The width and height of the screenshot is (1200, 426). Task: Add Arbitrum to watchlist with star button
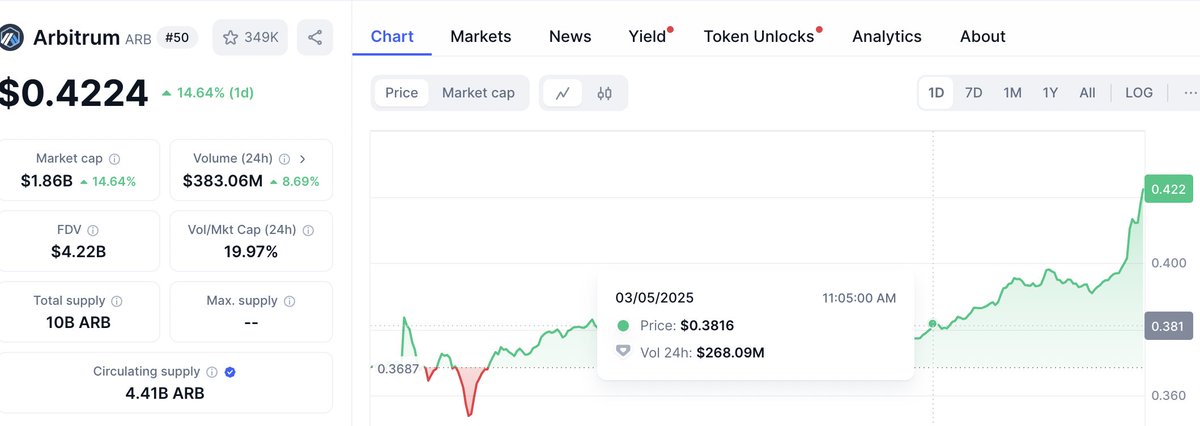(251, 37)
